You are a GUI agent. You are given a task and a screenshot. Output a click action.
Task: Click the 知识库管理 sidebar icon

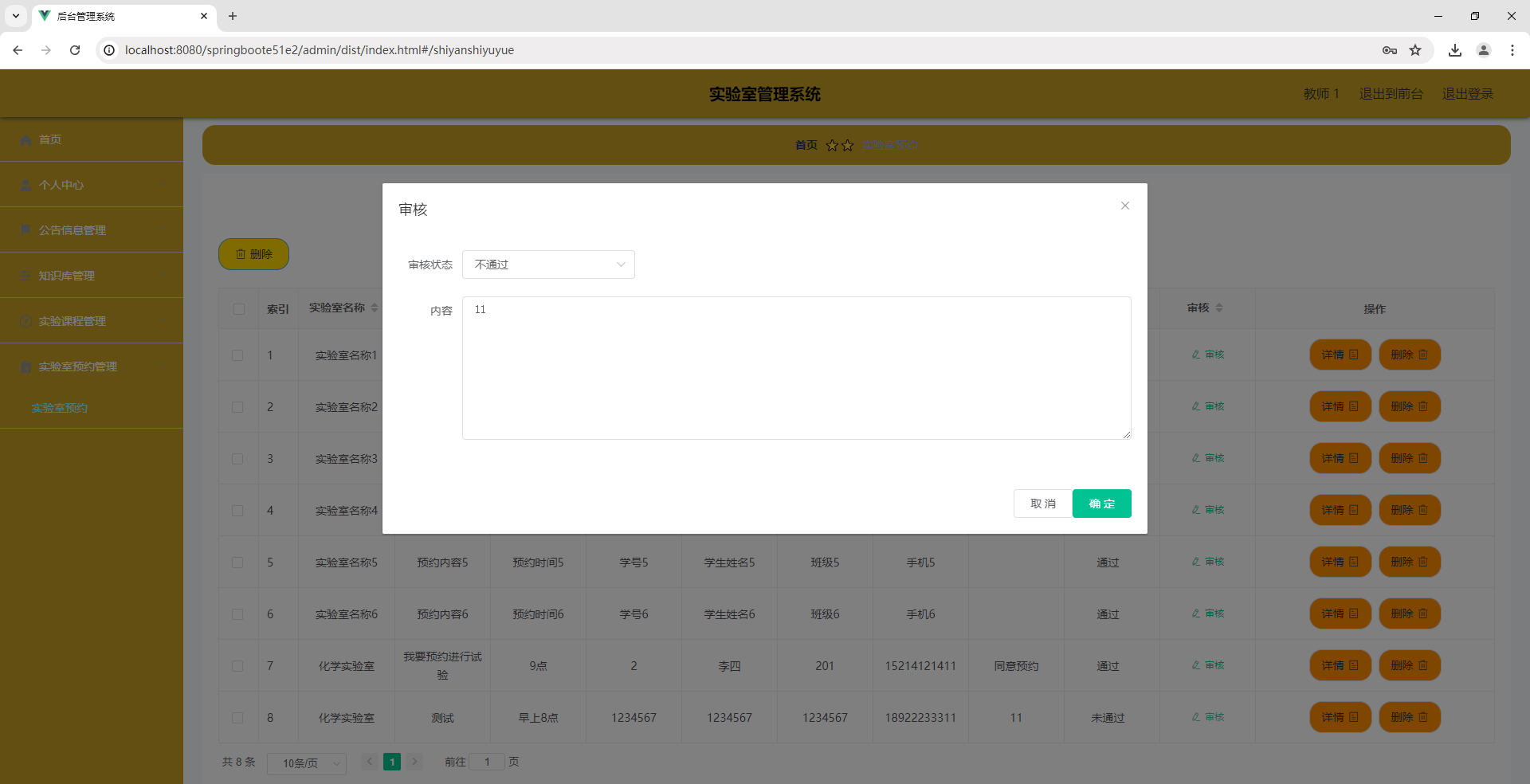pos(26,275)
